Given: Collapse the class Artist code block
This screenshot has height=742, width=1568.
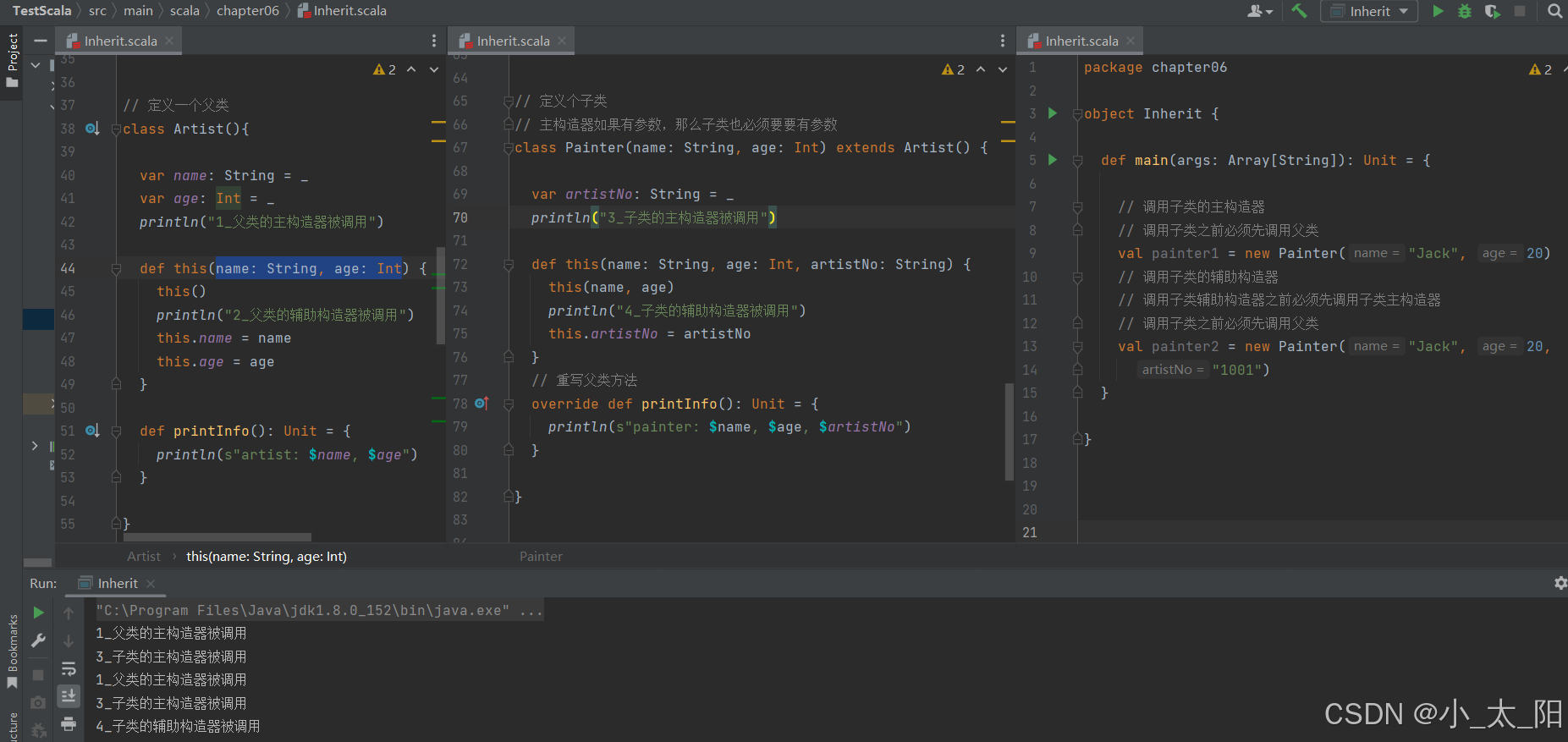Looking at the screenshot, I should [x=116, y=129].
